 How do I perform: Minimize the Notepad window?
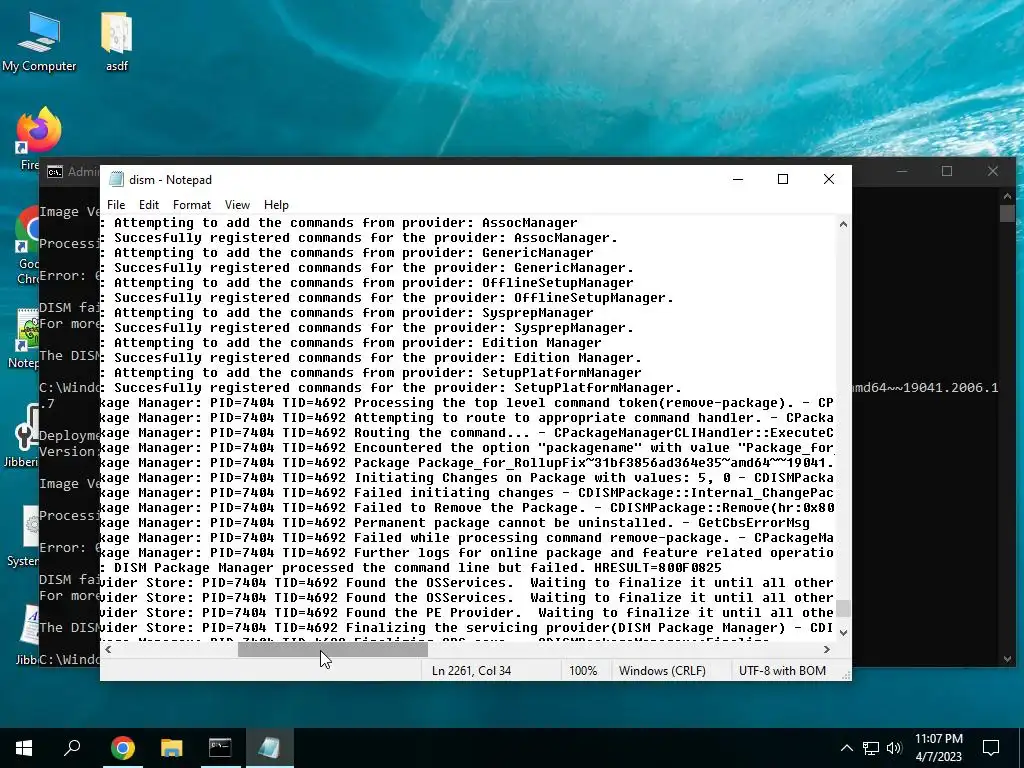[x=738, y=179]
